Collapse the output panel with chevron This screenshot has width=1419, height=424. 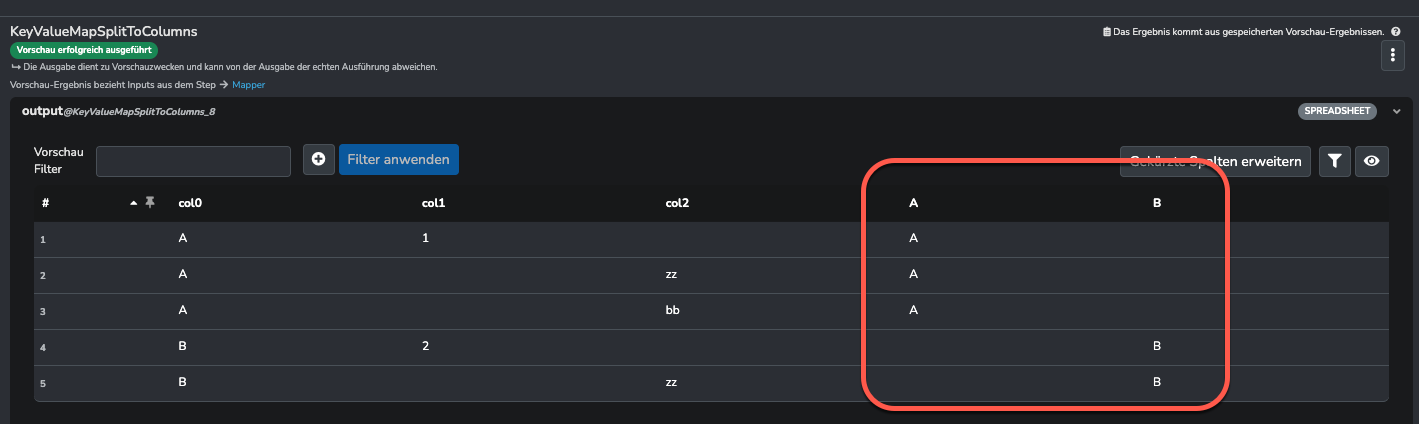(1397, 112)
